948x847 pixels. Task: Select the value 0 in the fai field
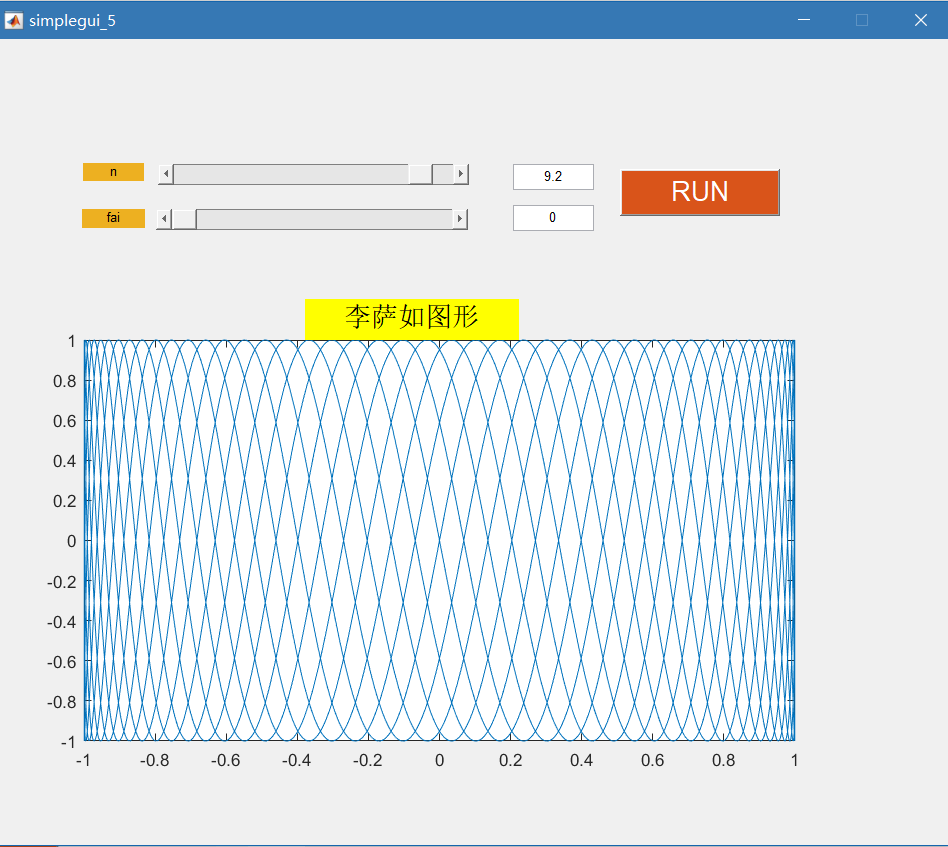coord(553,217)
